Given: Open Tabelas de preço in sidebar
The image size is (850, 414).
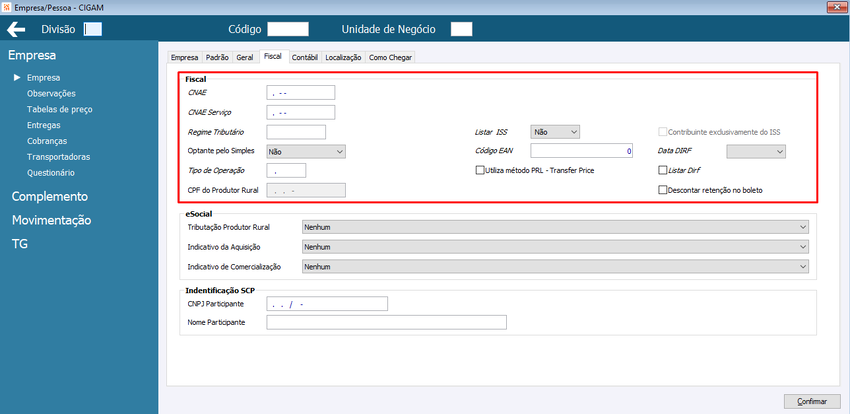Looking at the screenshot, I should (60, 109).
